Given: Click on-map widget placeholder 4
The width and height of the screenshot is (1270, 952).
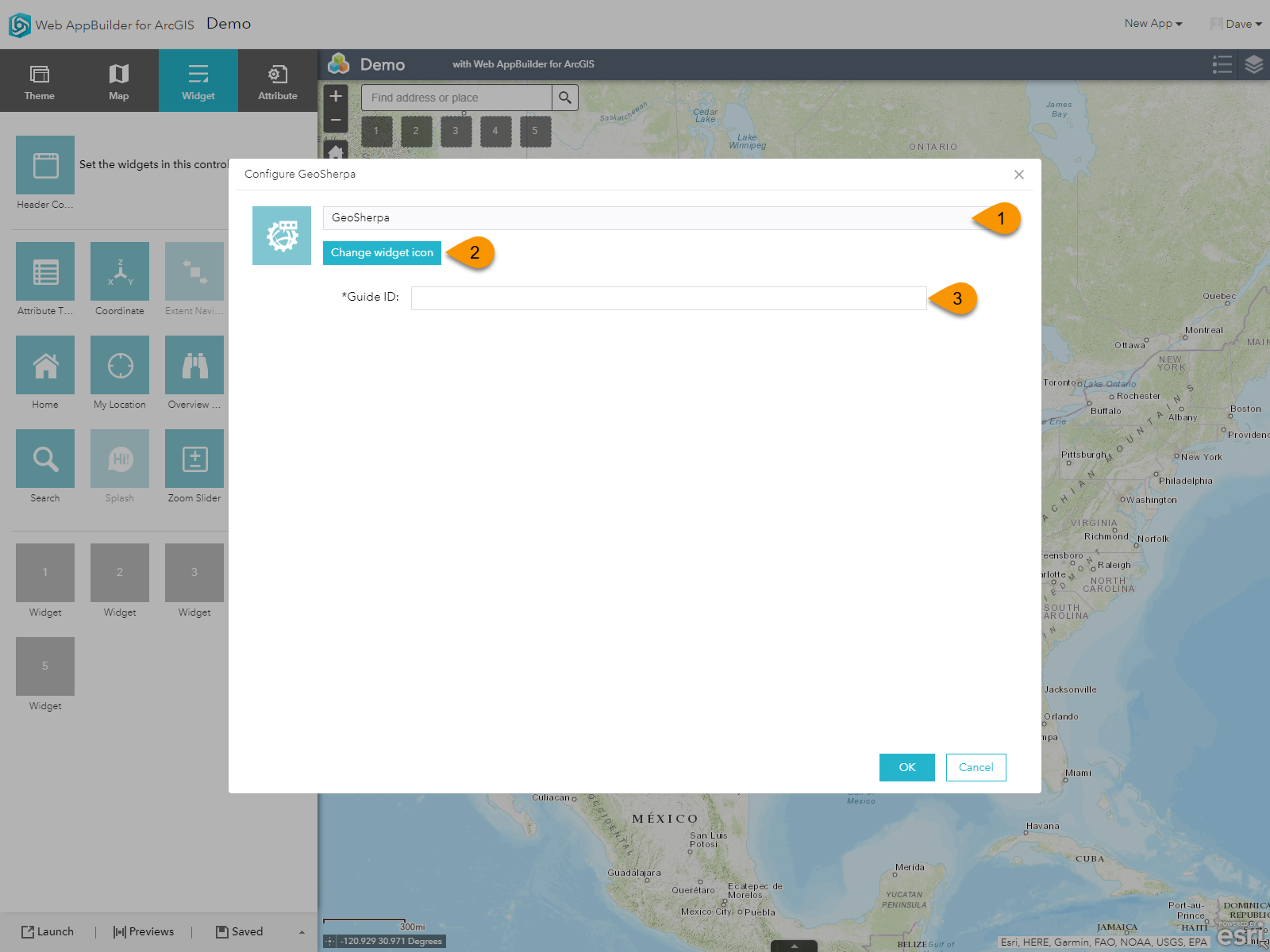Looking at the screenshot, I should 495,131.
